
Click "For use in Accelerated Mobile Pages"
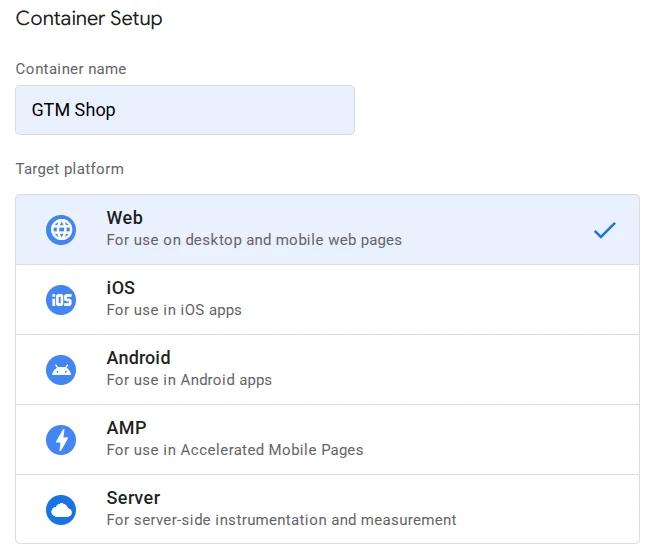coord(235,450)
